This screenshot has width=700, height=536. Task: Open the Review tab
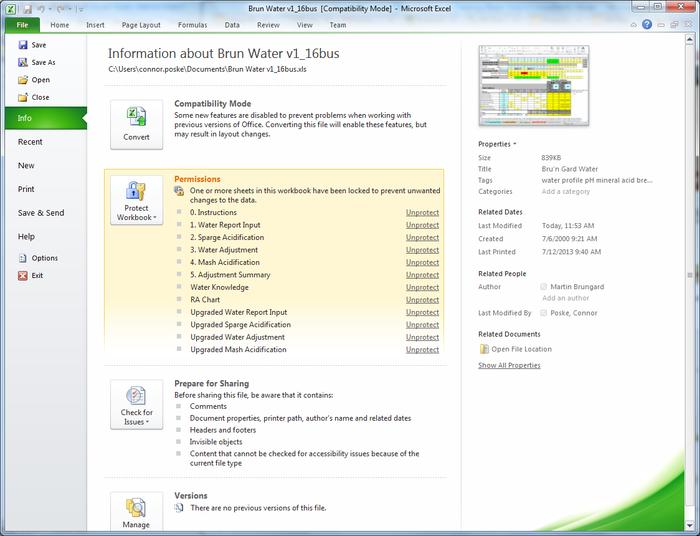pos(268,25)
